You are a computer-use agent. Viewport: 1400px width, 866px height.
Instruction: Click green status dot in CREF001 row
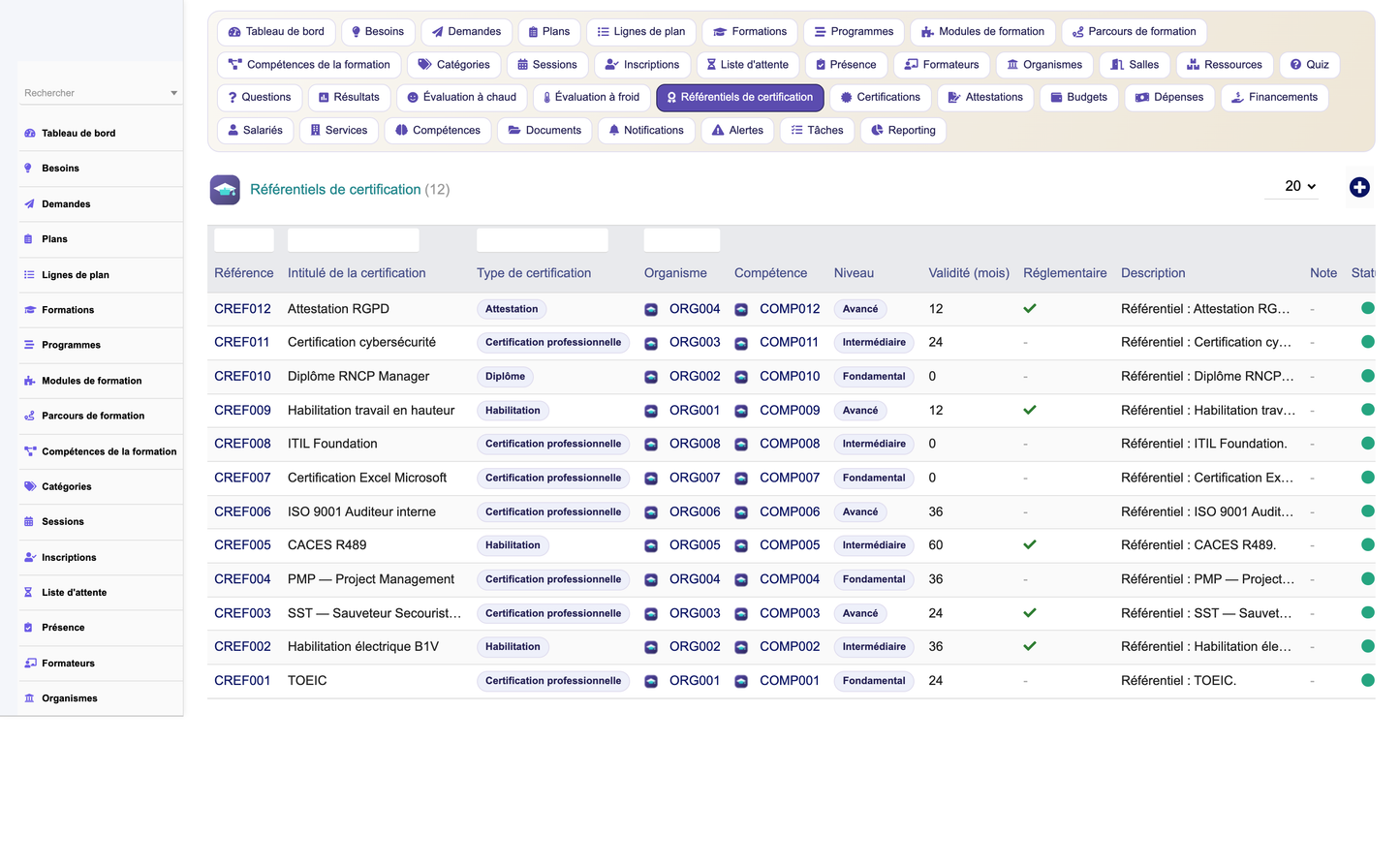pyautogui.click(x=1368, y=680)
